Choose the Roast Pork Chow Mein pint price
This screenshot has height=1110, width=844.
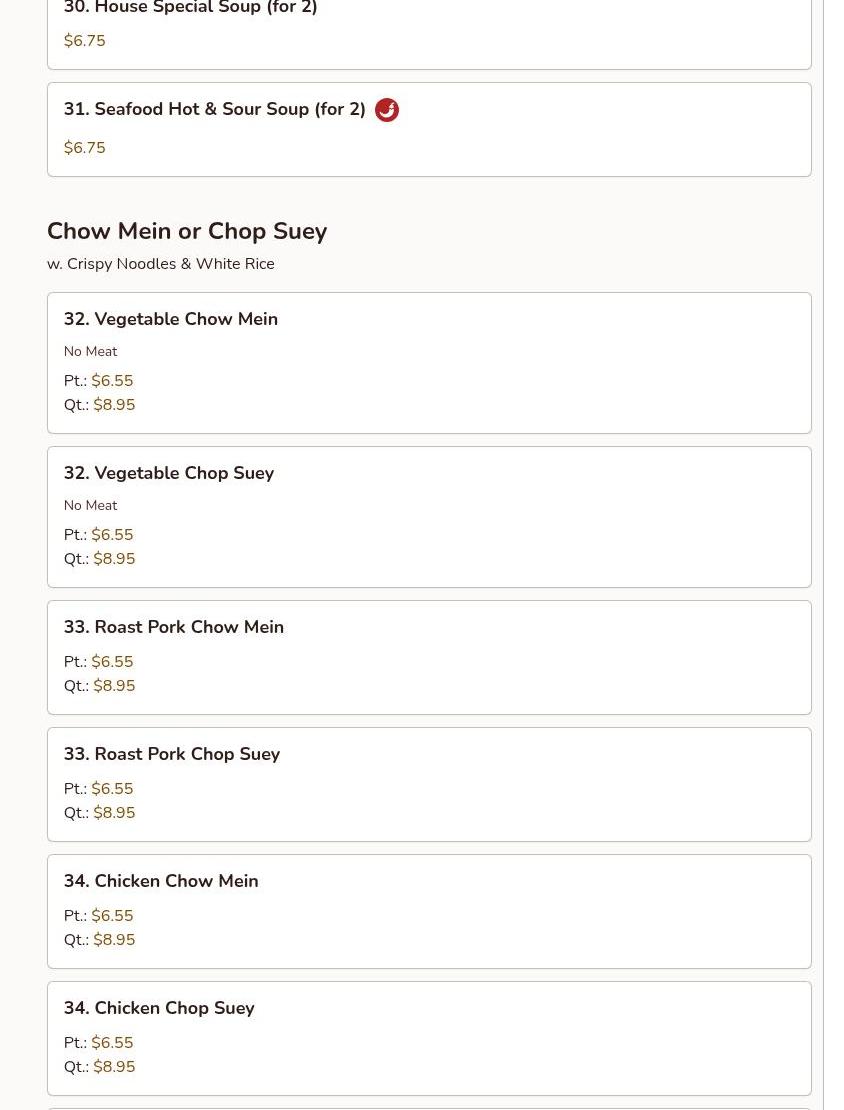point(112,662)
